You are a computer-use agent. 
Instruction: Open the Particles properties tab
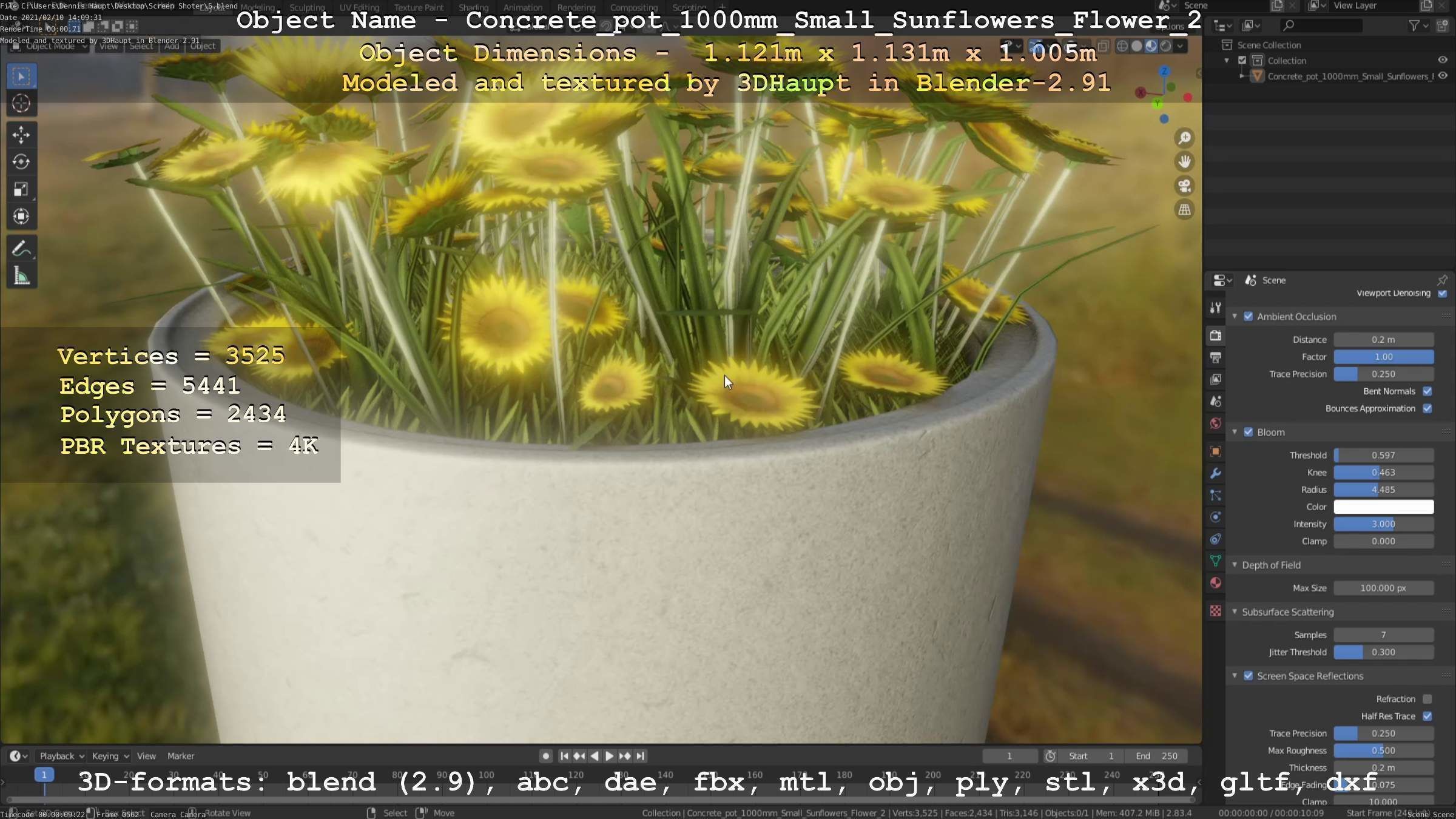tap(1215, 496)
